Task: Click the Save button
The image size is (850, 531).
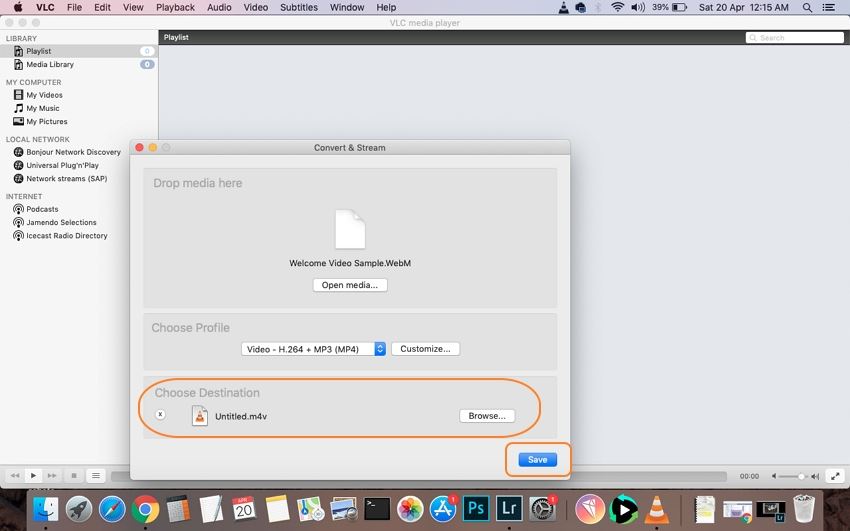Action: [x=537, y=459]
